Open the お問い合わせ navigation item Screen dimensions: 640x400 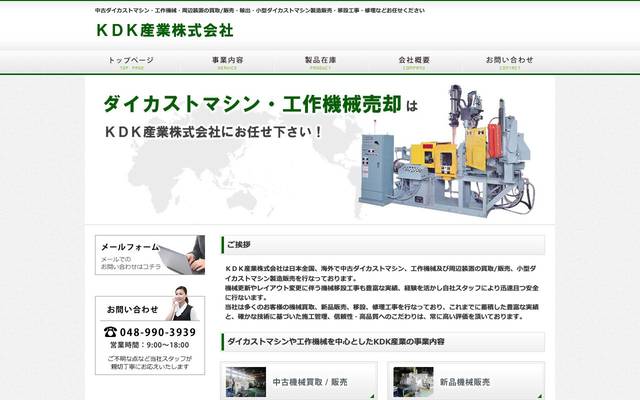(509, 62)
